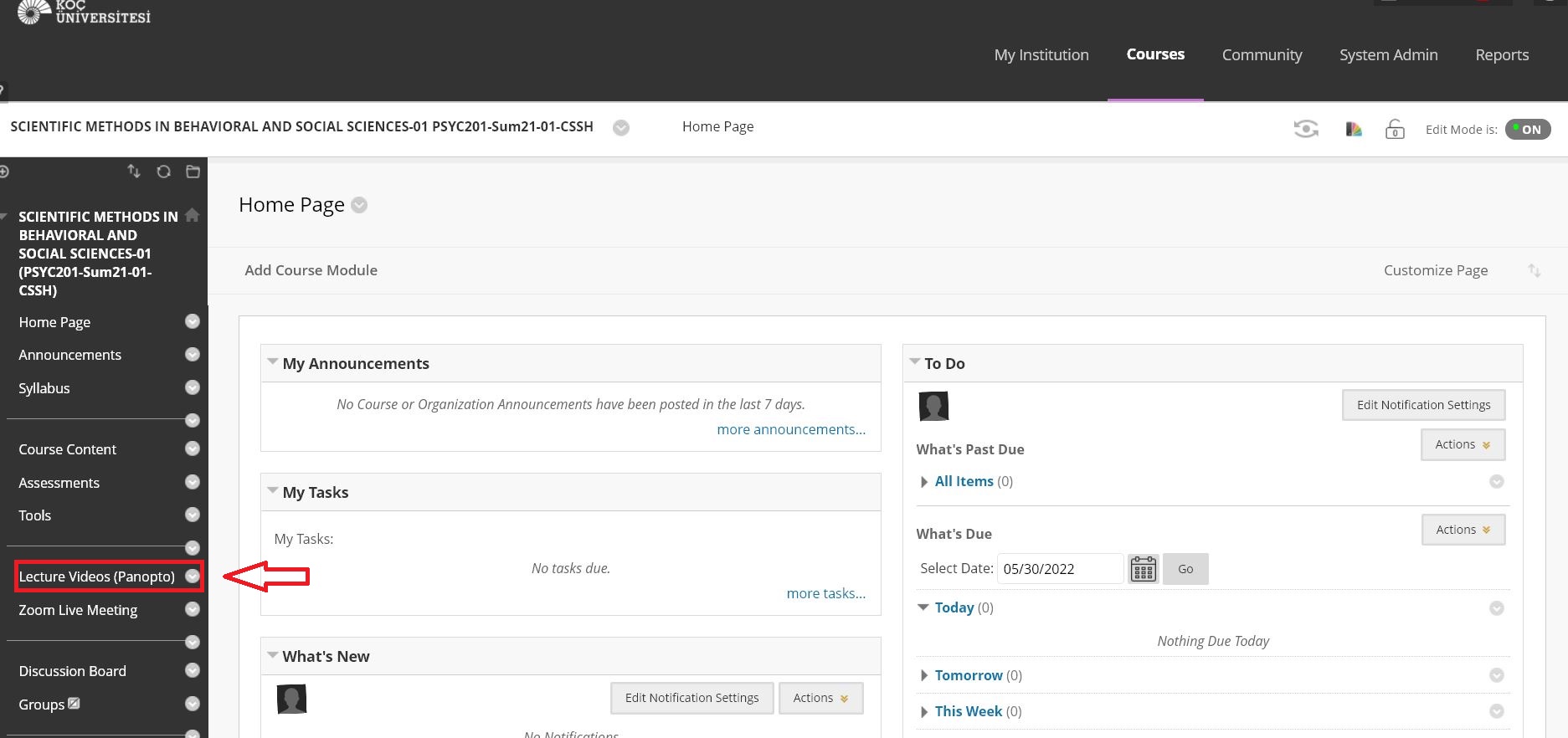The width and height of the screenshot is (1568, 738).
Task: Expand the All Items past due list
Action: [924, 482]
